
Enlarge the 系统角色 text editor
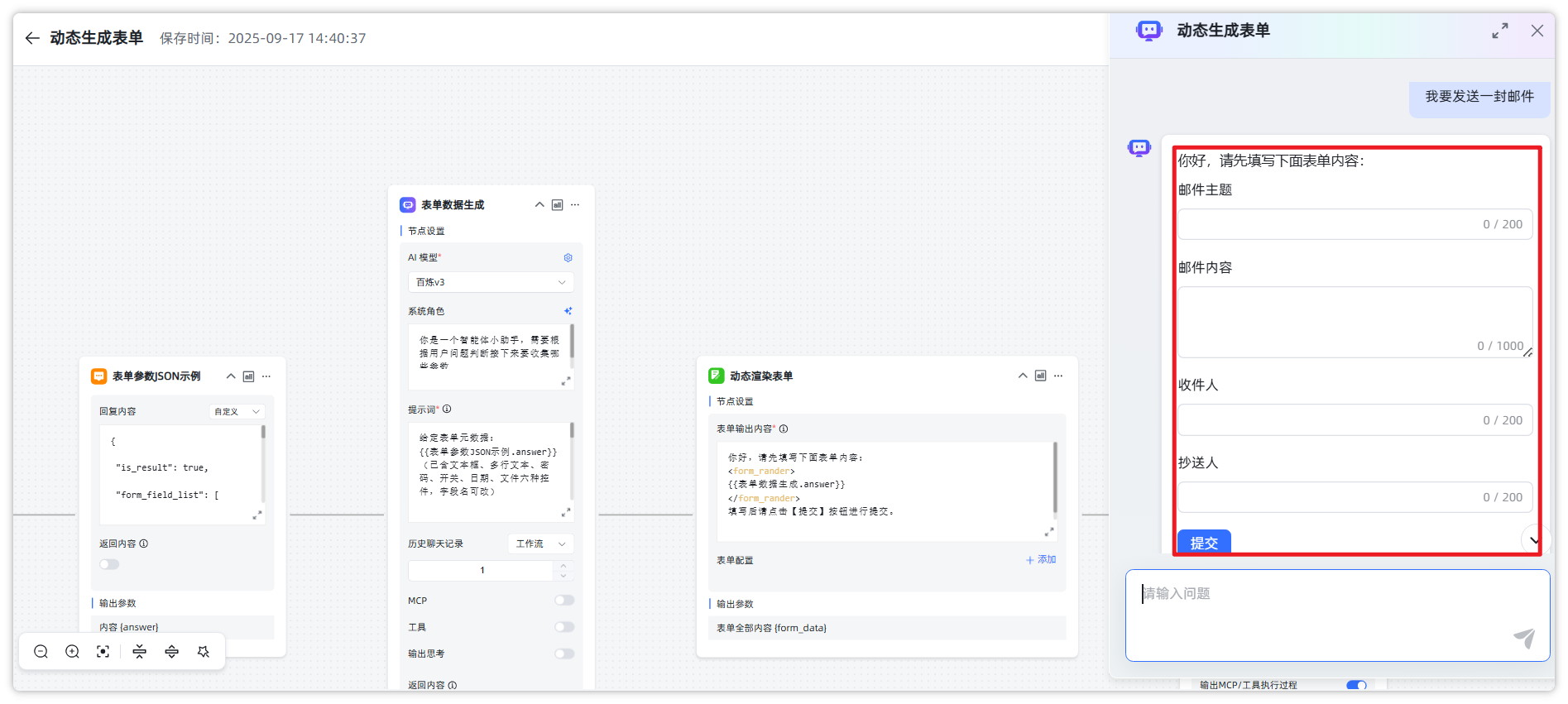click(x=566, y=381)
